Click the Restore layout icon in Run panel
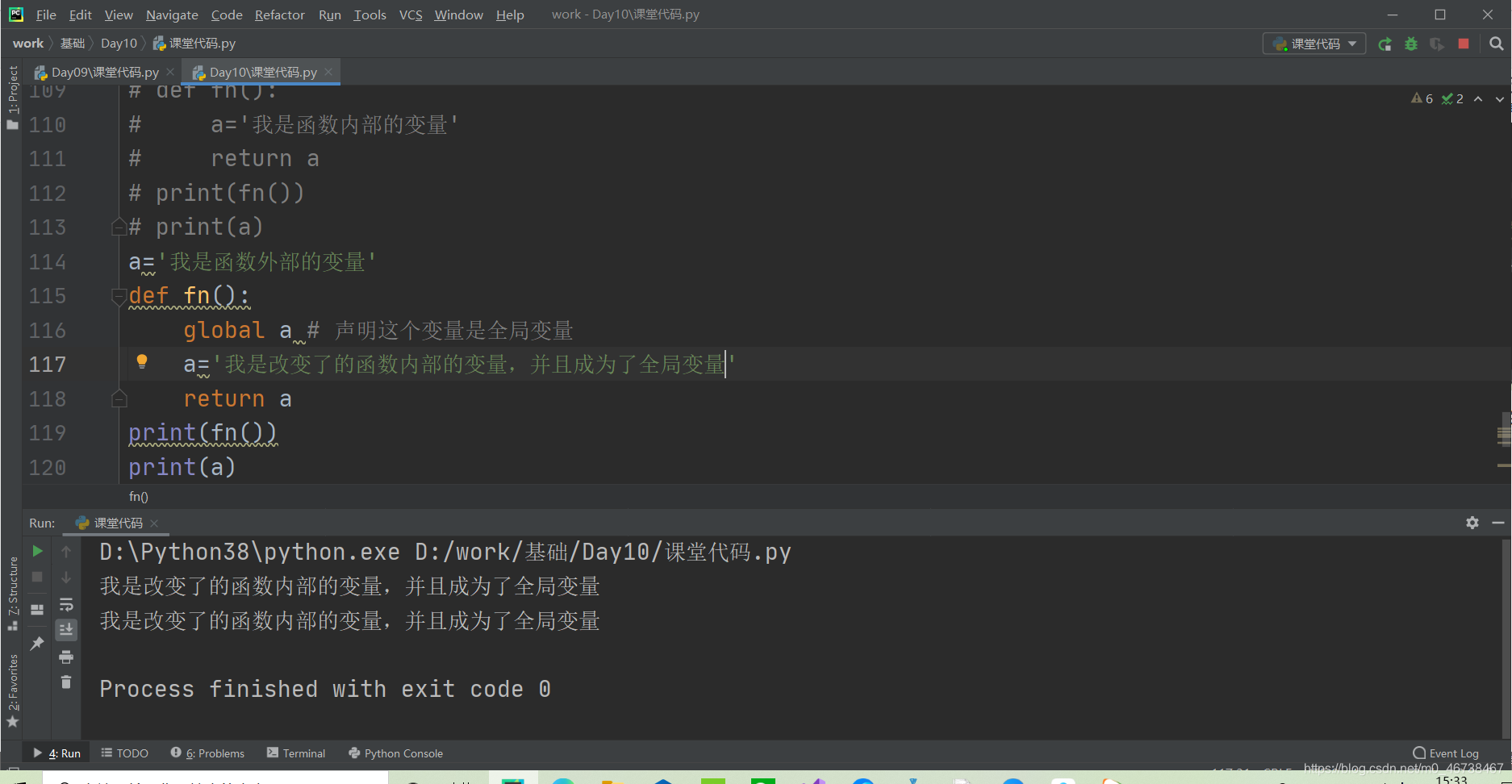 37,610
